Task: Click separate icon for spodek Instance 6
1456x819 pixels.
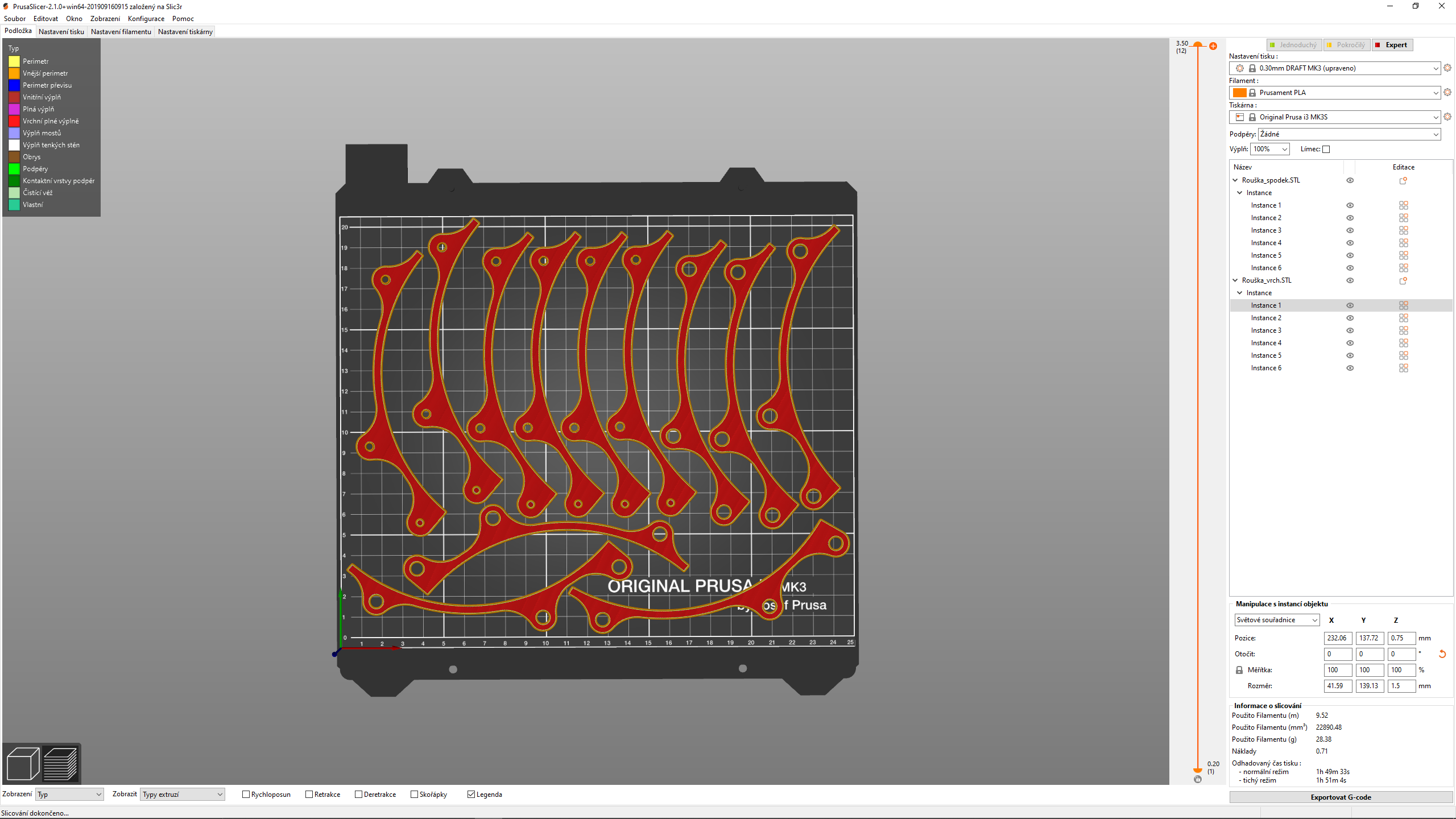Action: click(x=1403, y=268)
